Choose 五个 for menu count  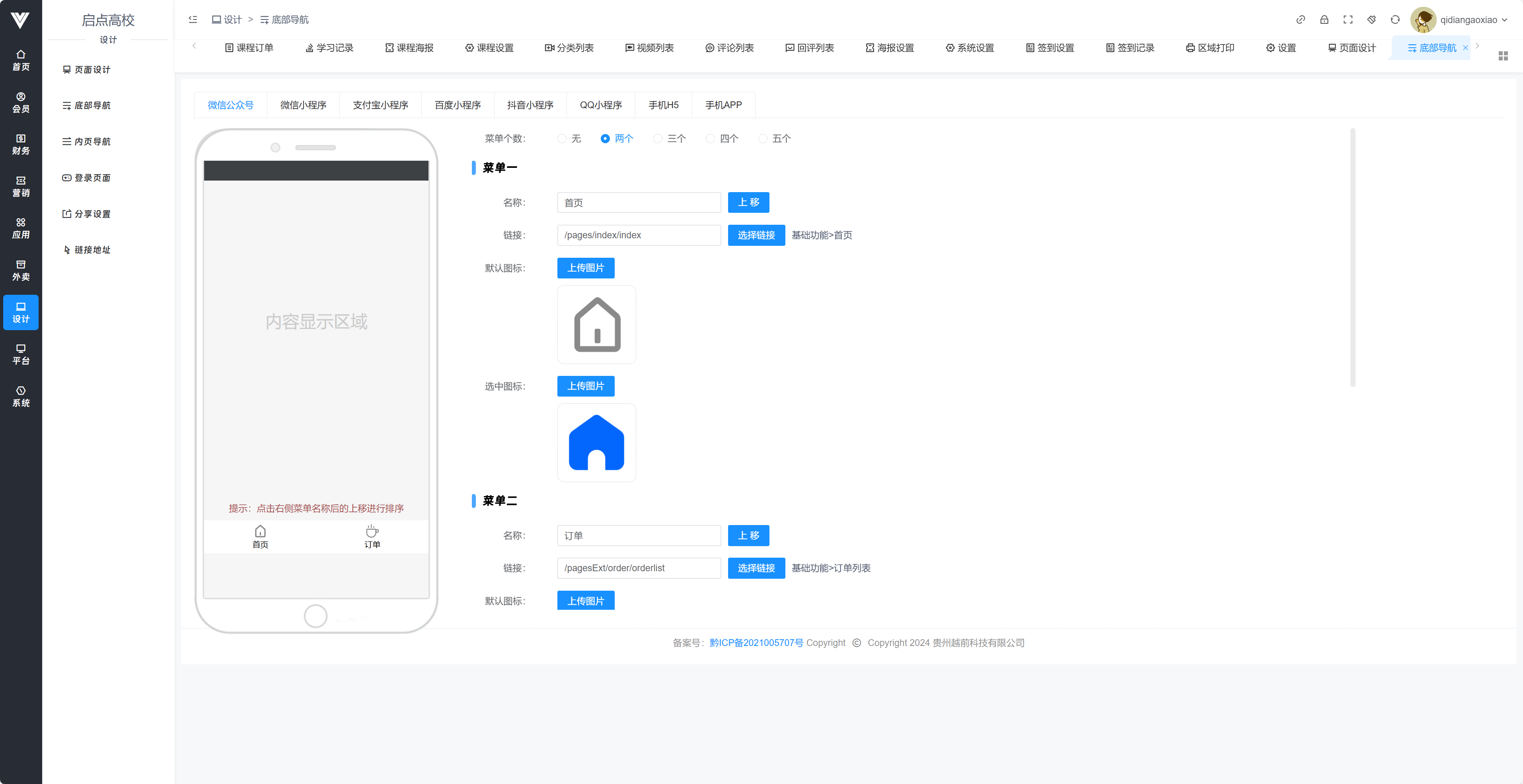pos(763,138)
